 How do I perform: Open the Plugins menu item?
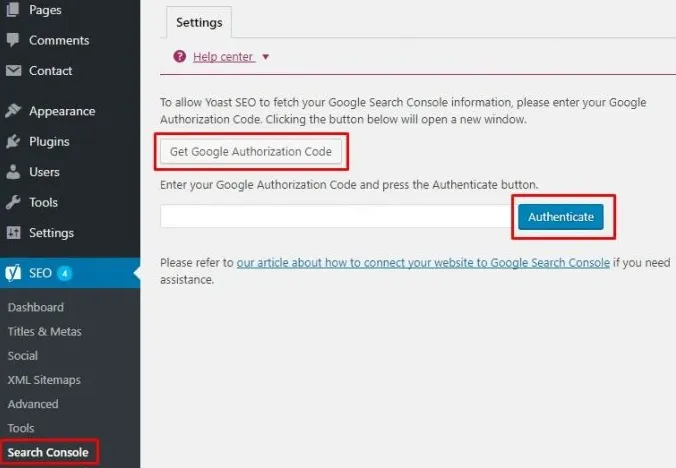click(49, 142)
